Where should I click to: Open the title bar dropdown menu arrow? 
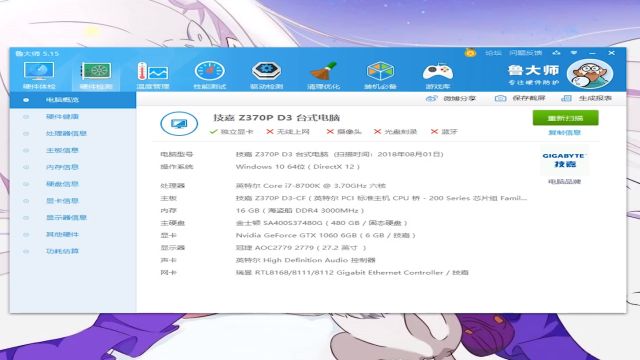click(x=574, y=53)
